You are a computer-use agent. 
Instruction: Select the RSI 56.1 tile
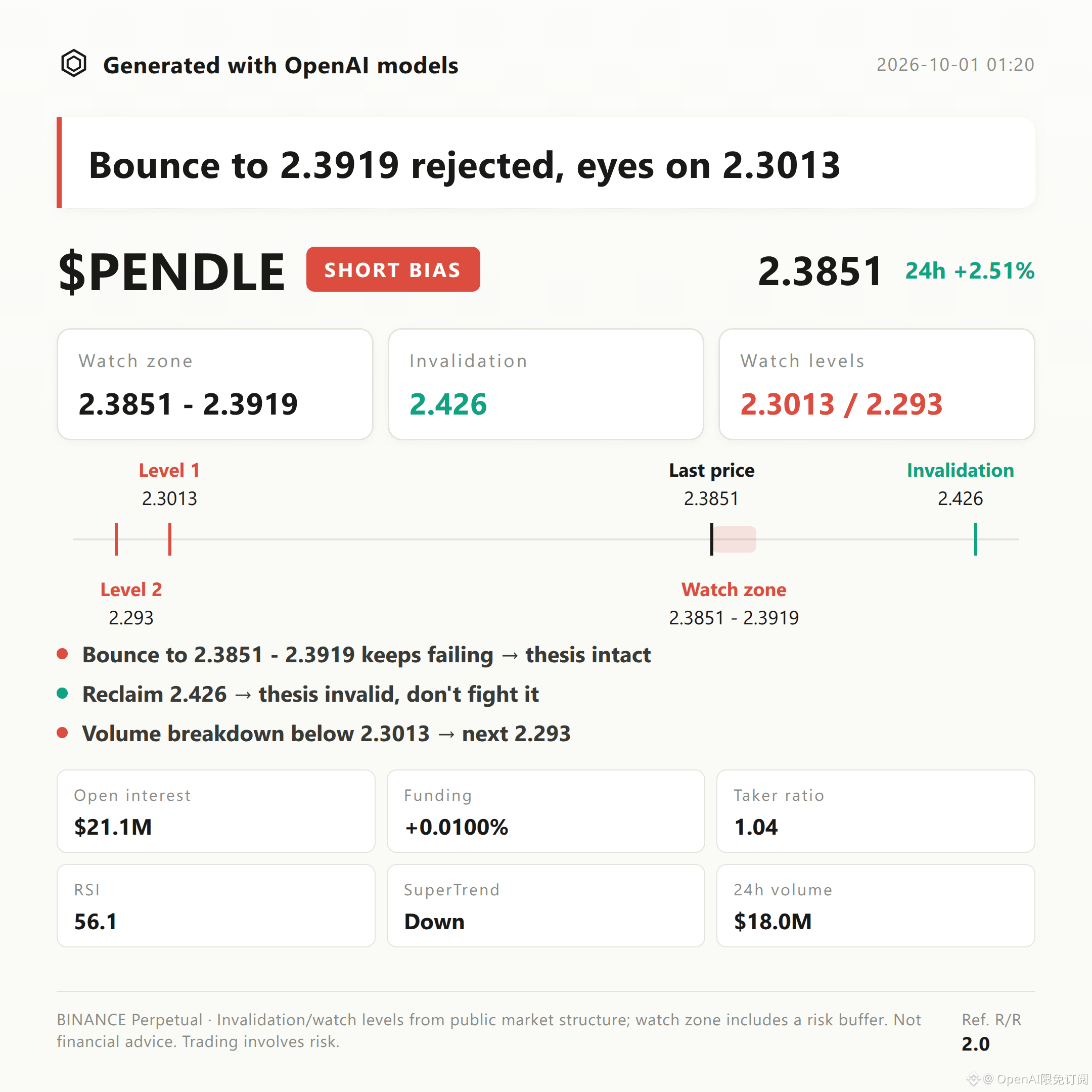(x=216, y=905)
